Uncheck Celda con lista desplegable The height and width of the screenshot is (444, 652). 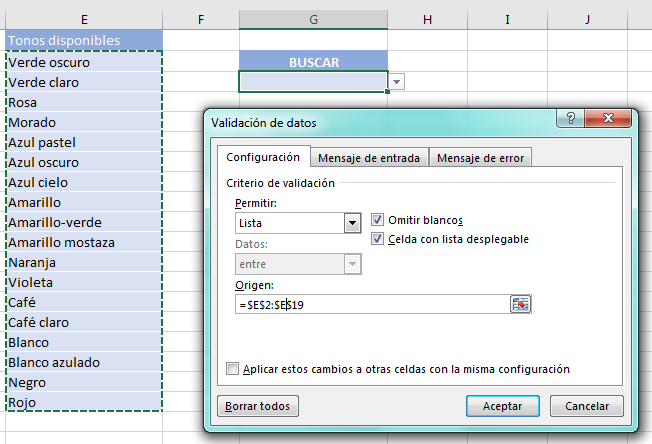pyautogui.click(x=378, y=239)
